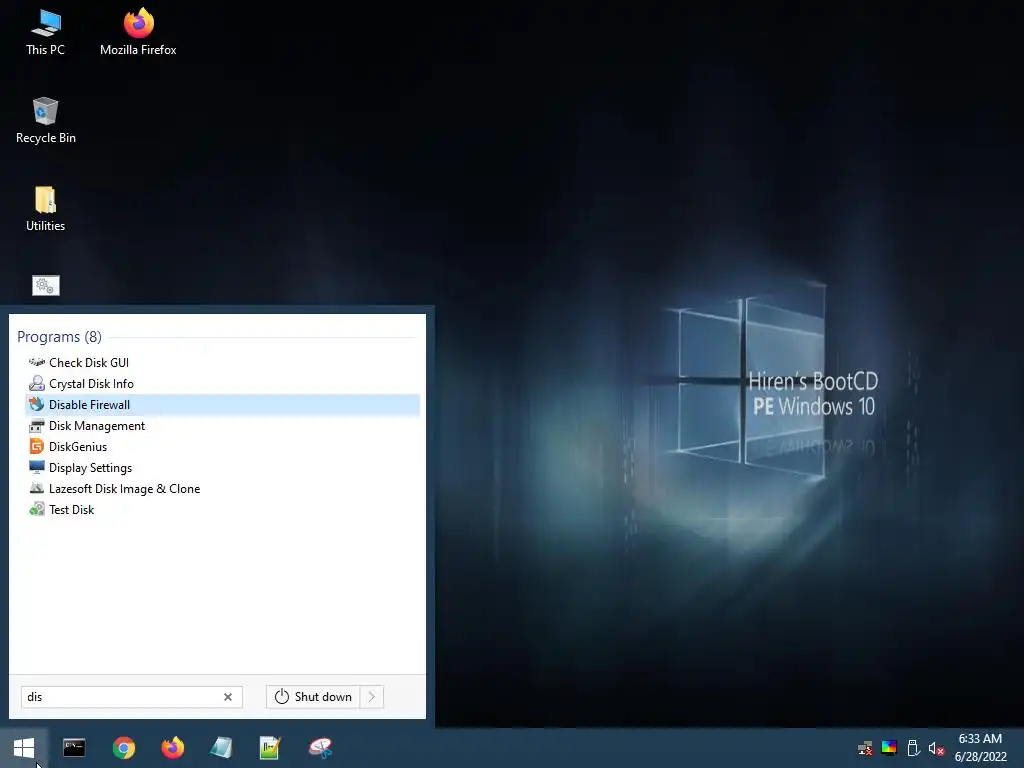
Task: Click the colorful display tray icon
Action: pos(889,748)
